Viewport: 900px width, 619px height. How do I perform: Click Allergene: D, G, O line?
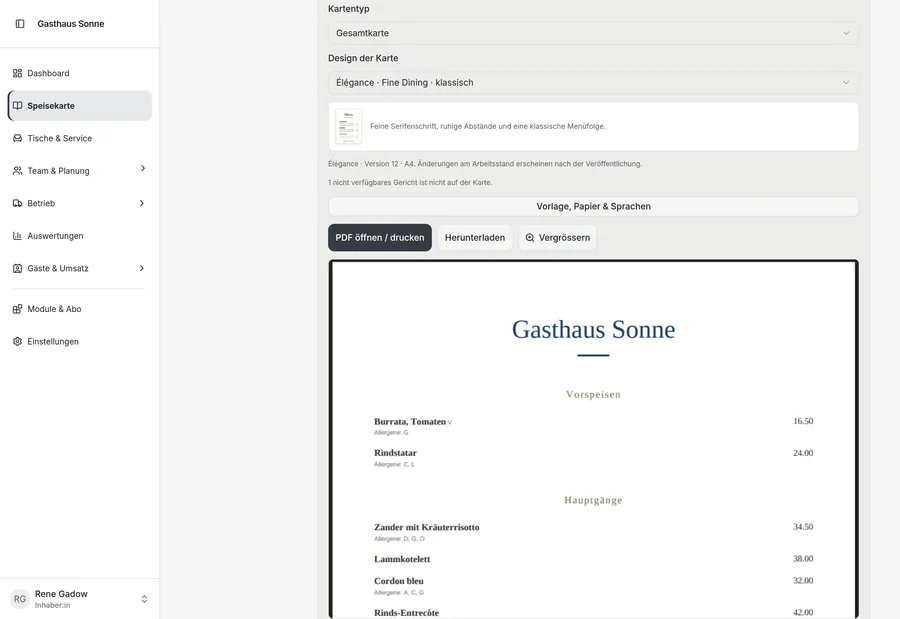coord(399,539)
